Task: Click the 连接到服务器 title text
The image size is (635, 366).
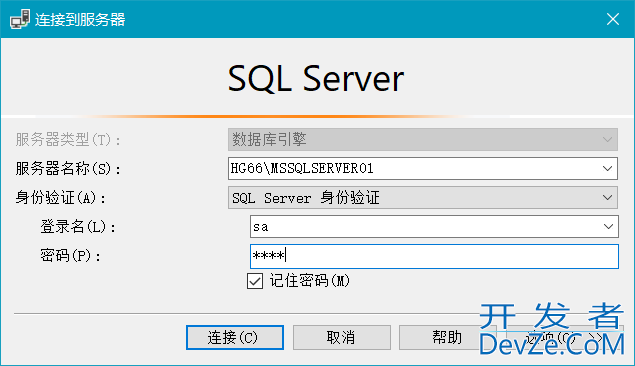Action: click(80, 19)
